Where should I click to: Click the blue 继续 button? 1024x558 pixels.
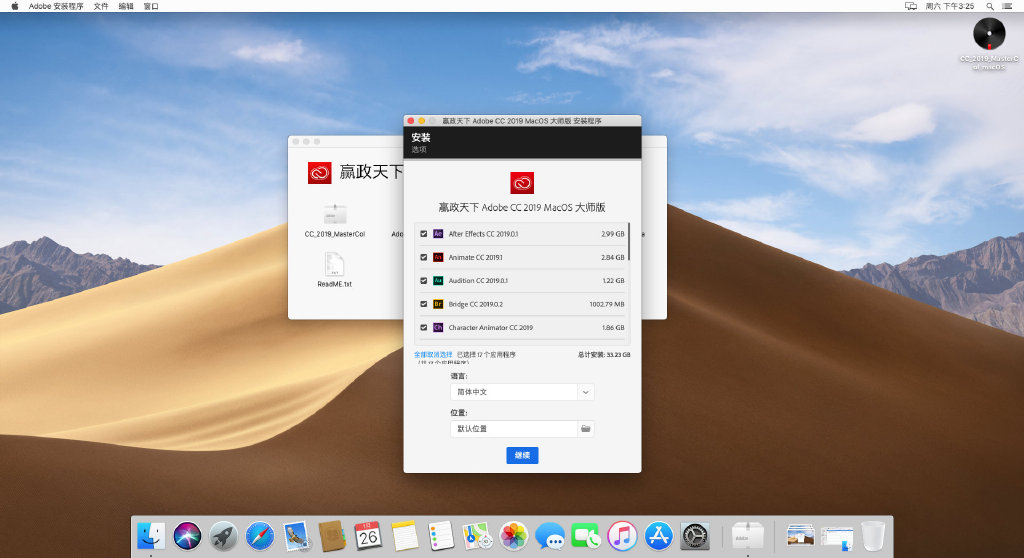[x=522, y=455]
